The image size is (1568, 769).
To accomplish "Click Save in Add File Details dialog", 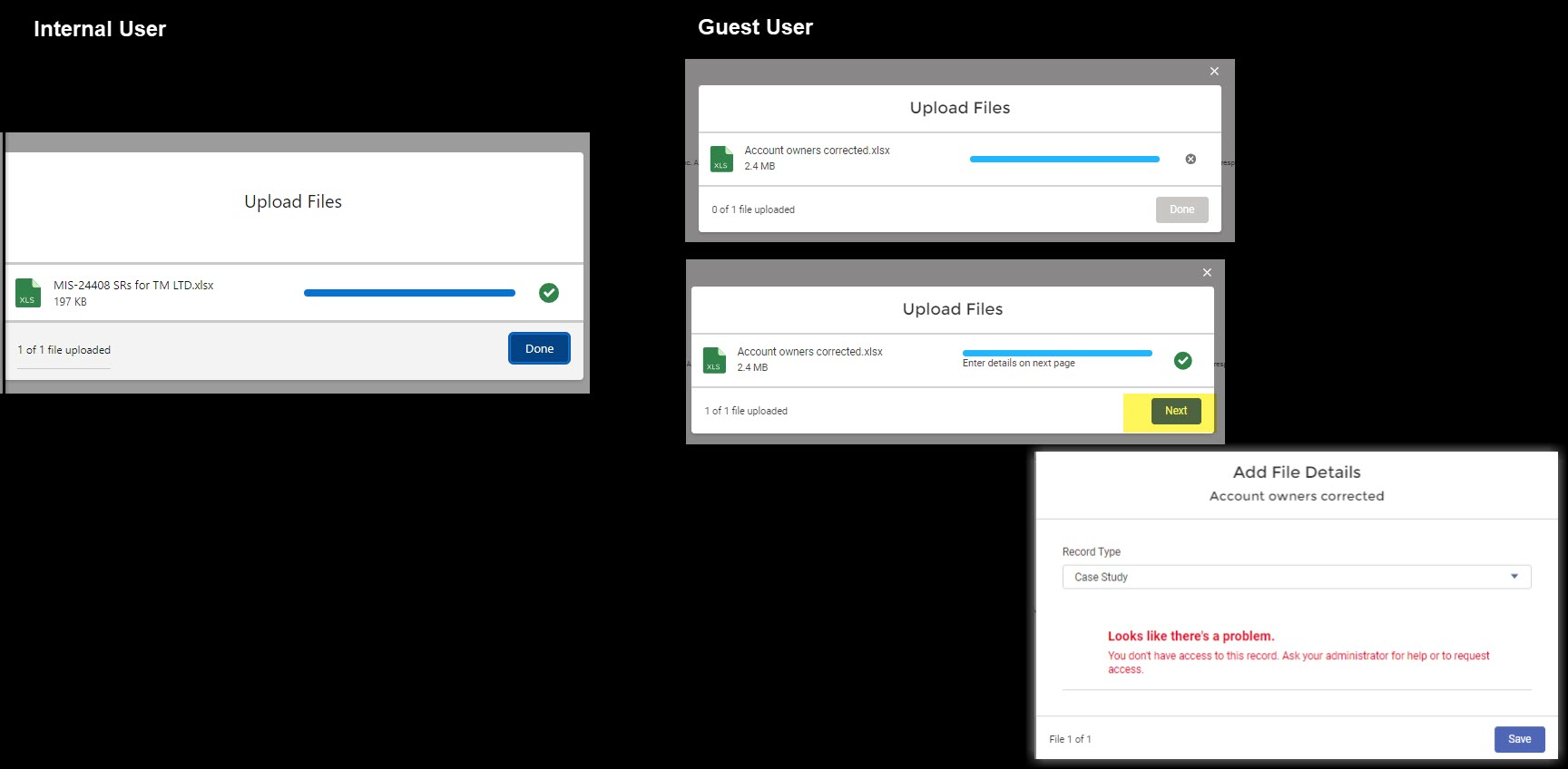I will click(1519, 739).
